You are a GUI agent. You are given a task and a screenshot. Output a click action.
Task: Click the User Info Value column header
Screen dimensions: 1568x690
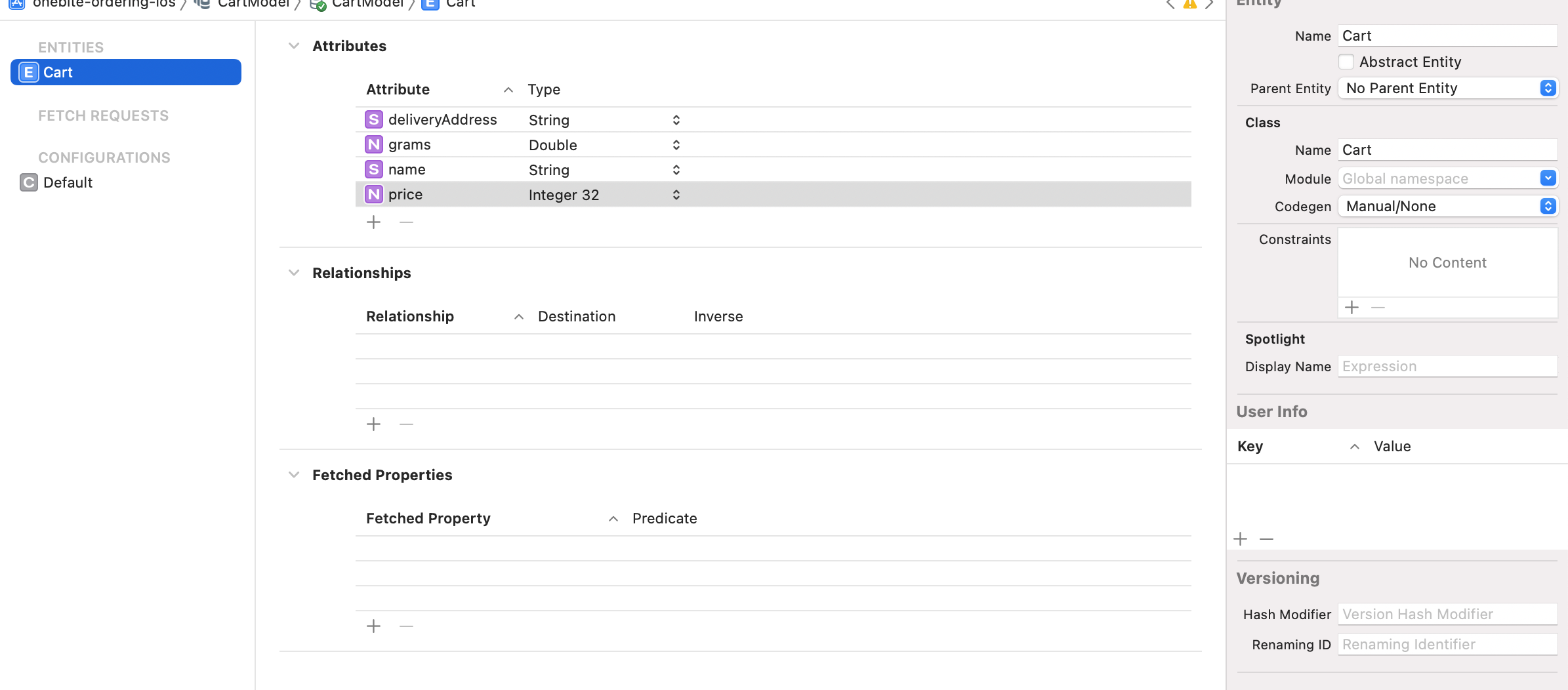[x=1392, y=446]
